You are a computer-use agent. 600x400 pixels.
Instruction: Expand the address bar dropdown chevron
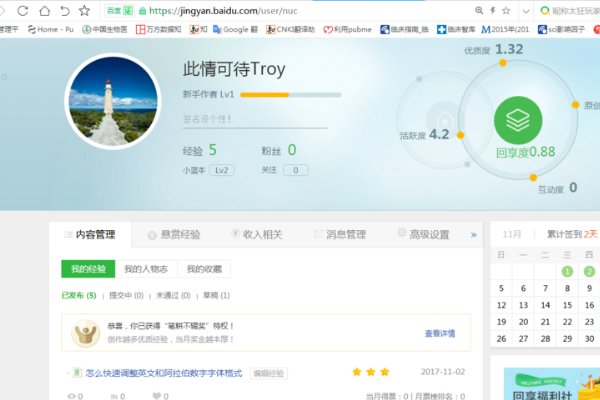(526, 11)
